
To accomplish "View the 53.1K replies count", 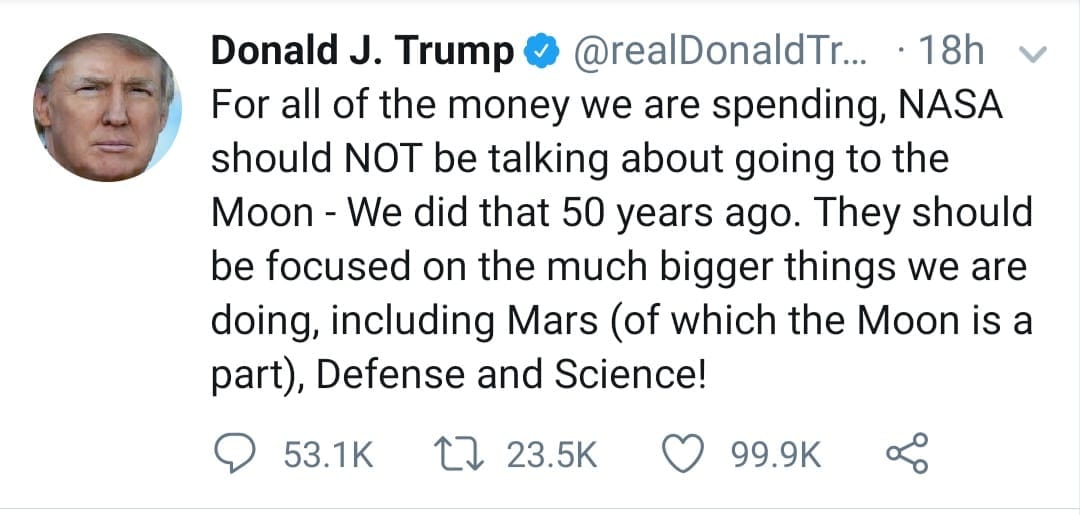I will [329, 456].
